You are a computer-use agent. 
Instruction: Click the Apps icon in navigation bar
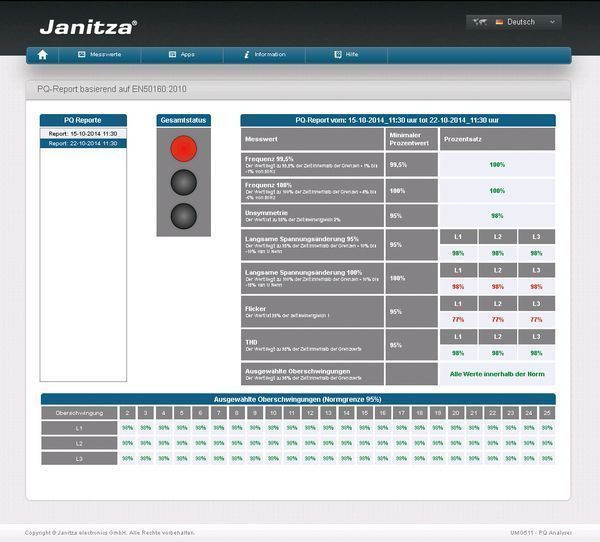click(172, 55)
